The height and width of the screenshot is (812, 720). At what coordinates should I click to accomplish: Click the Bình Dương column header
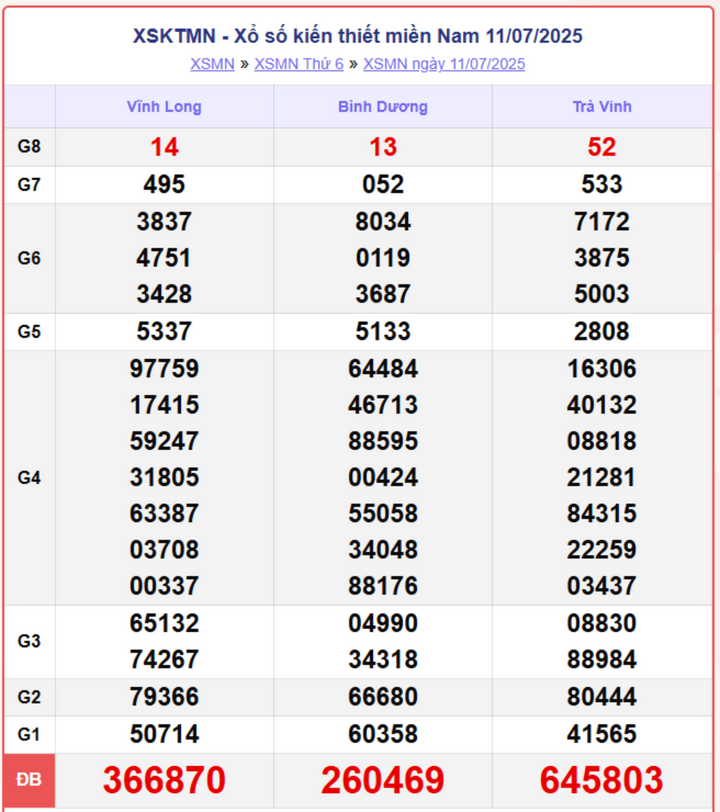pyautogui.click(x=383, y=107)
